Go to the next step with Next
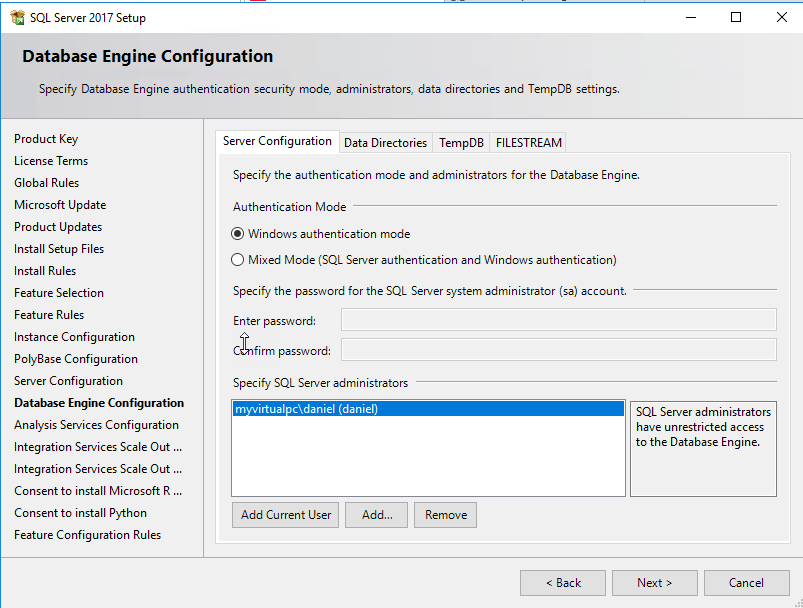 654,583
